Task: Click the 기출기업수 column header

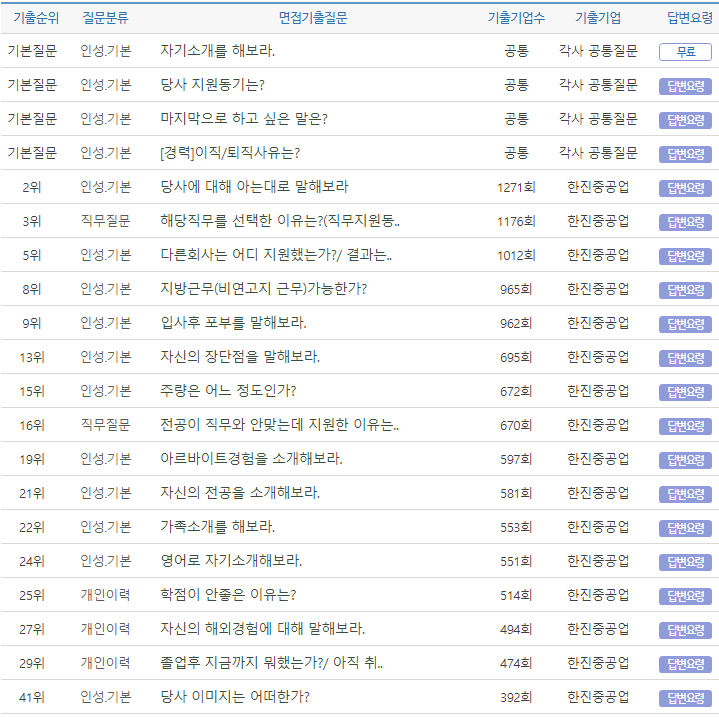Action: (x=516, y=18)
